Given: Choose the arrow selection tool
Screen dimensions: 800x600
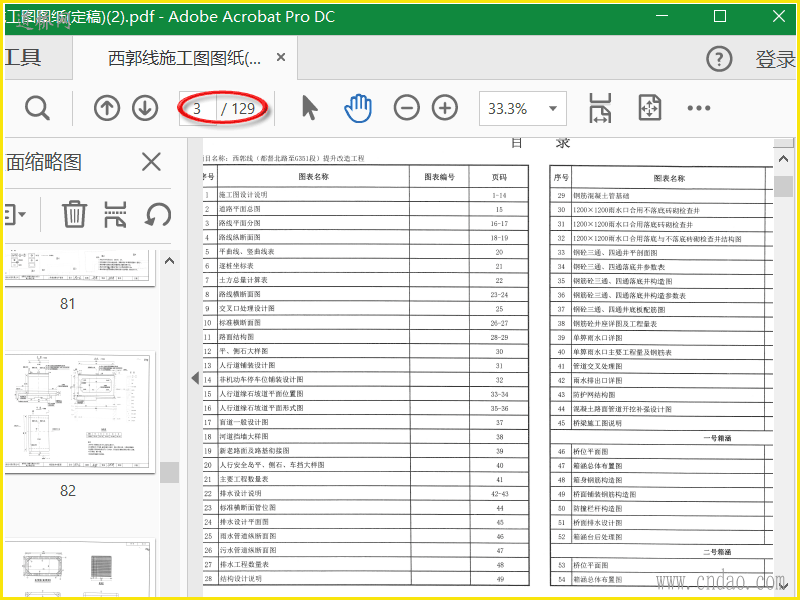Looking at the screenshot, I should (x=310, y=108).
